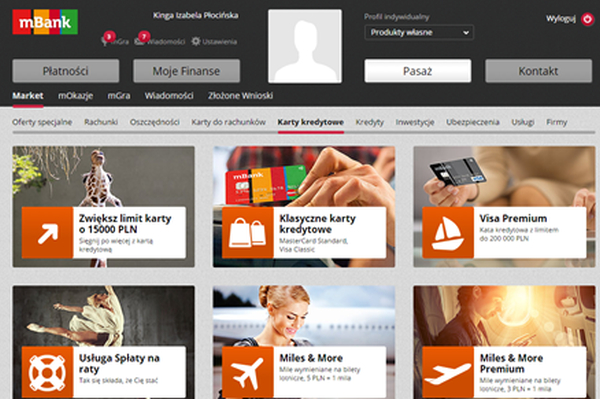
Task: Click the orange arrow icon on Zwiększ limit karty
Action: point(47,233)
